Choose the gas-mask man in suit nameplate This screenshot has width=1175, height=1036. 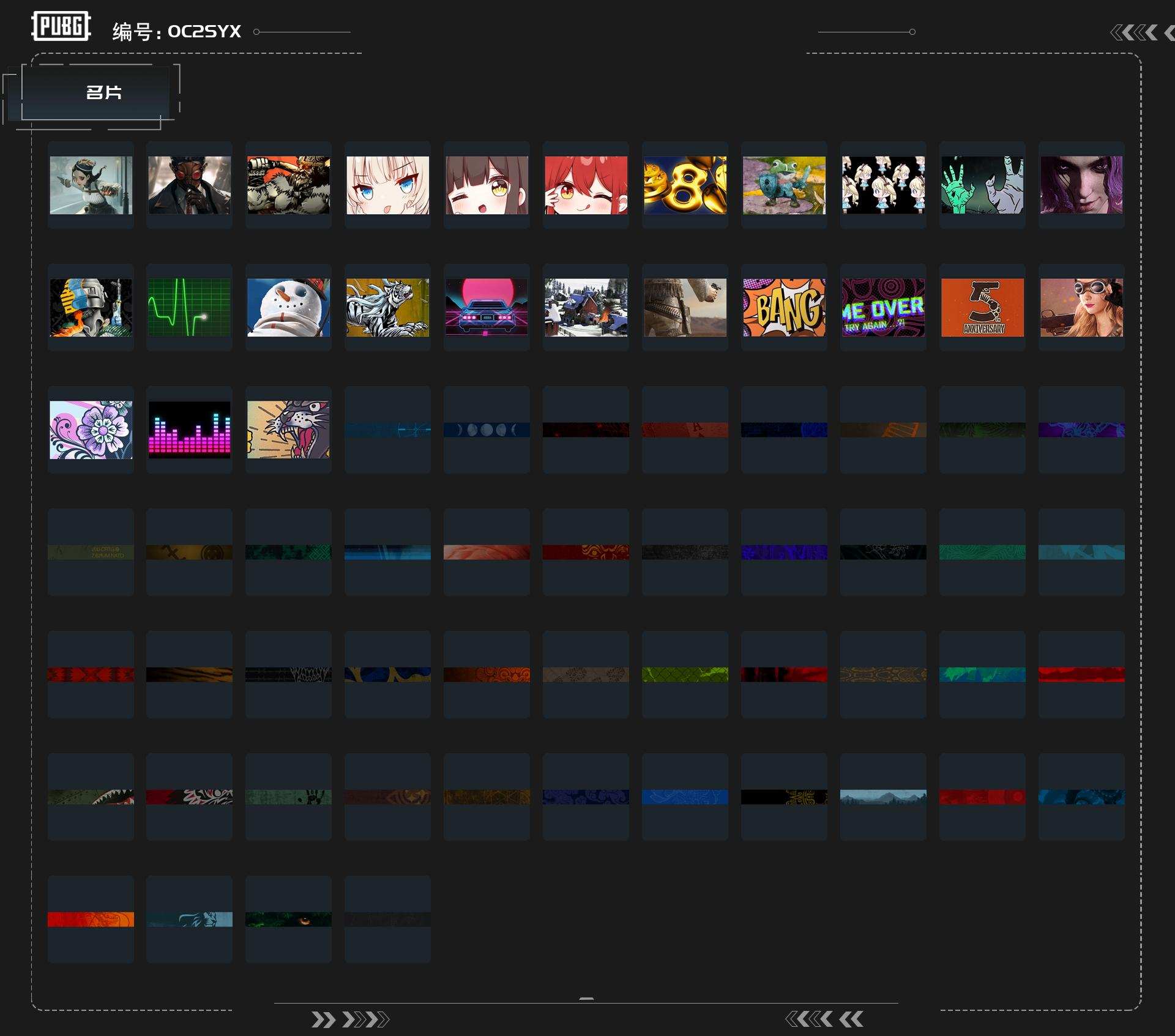[190, 185]
